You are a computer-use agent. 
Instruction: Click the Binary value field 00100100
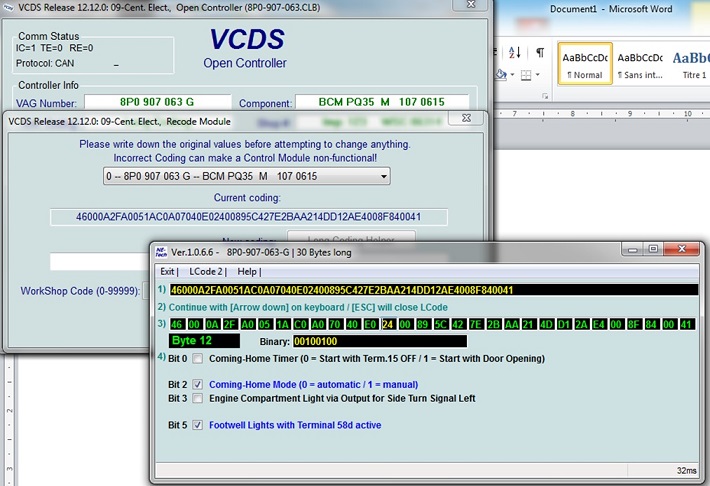379,341
